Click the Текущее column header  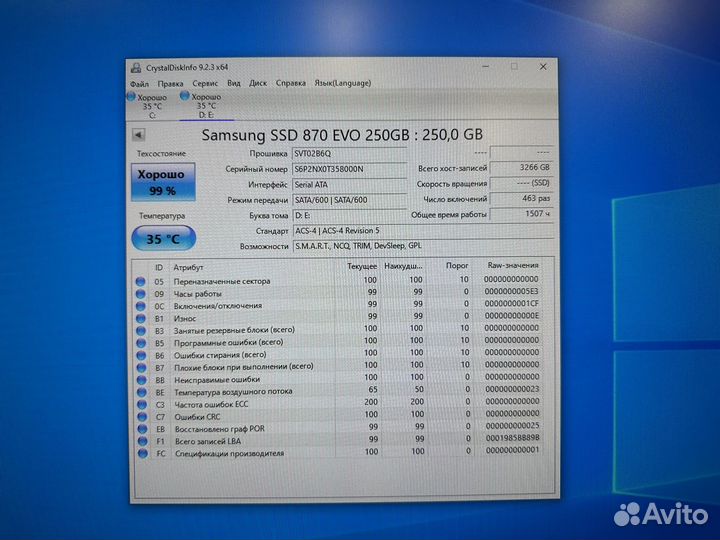click(362, 266)
